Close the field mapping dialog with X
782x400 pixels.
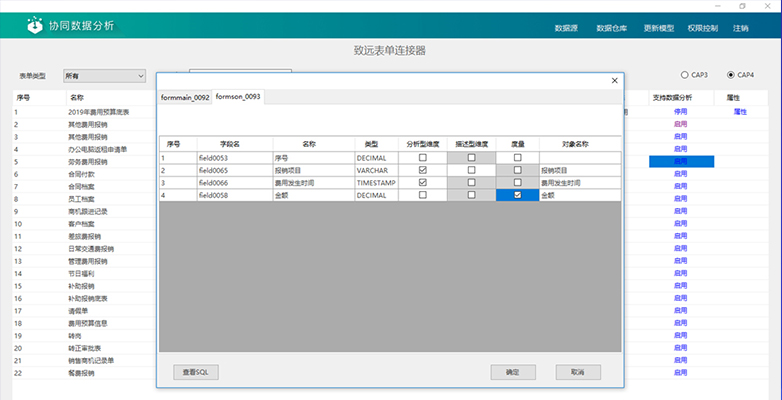[x=614, y=80]
